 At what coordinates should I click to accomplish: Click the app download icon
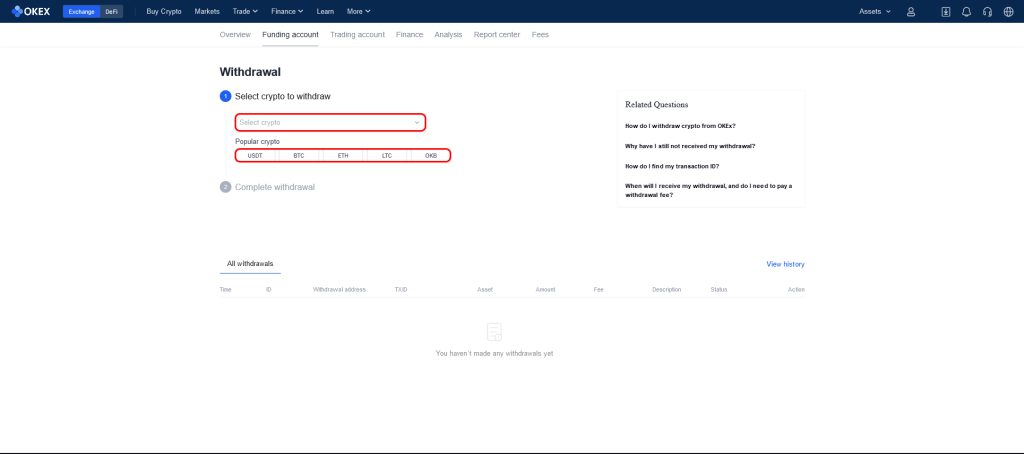tap(946, 11)
